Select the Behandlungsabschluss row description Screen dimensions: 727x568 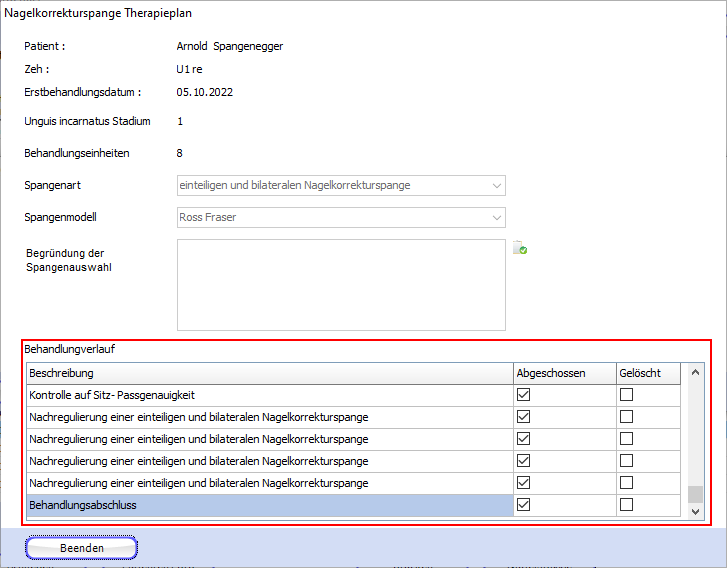click(269, 505)
